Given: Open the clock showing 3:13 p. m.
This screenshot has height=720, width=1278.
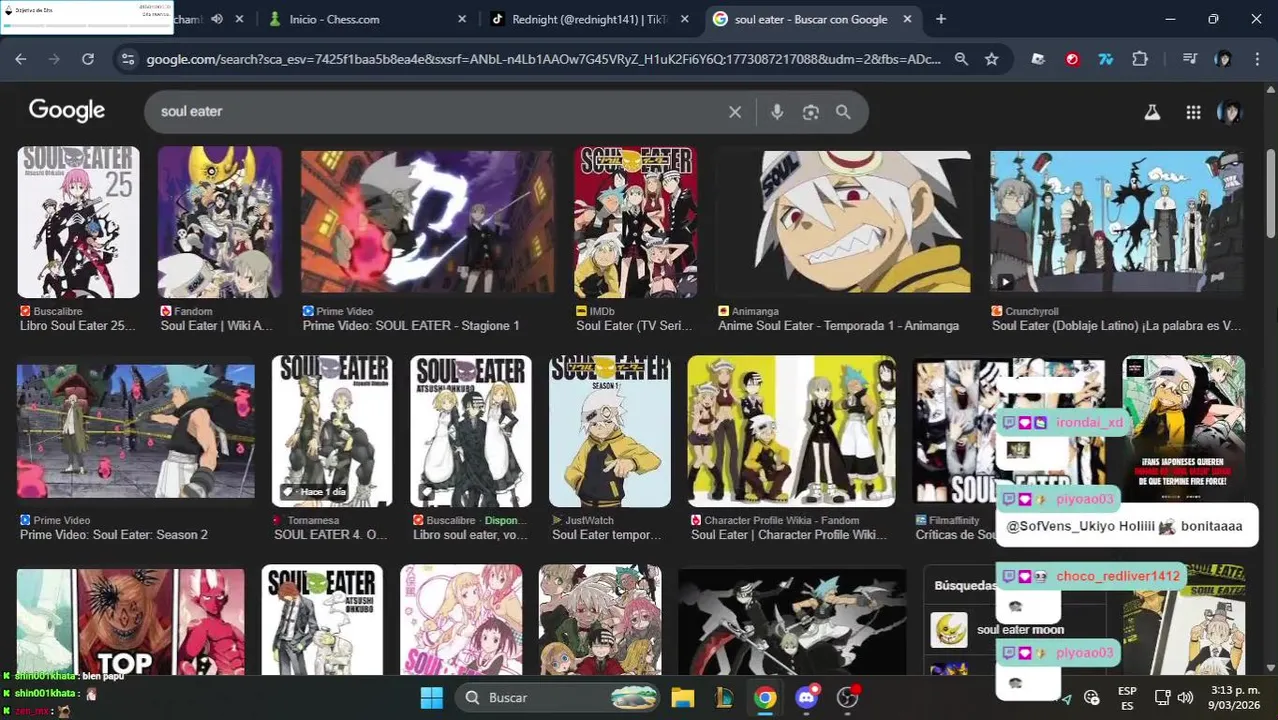Looking at the screenshot, I should click(x=1235, y=698).
